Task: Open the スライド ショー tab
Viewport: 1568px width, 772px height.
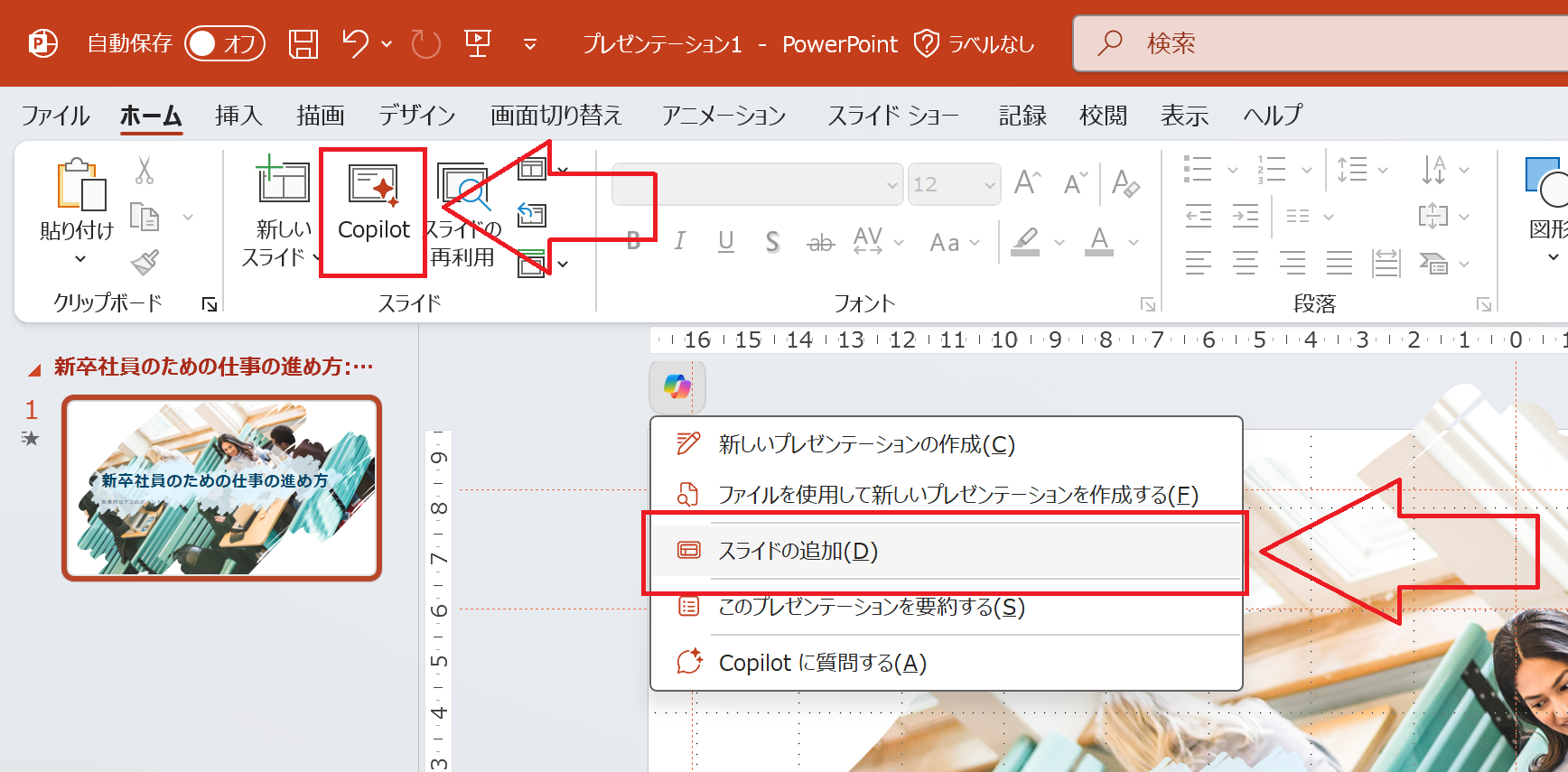Action: click(893, 116)
